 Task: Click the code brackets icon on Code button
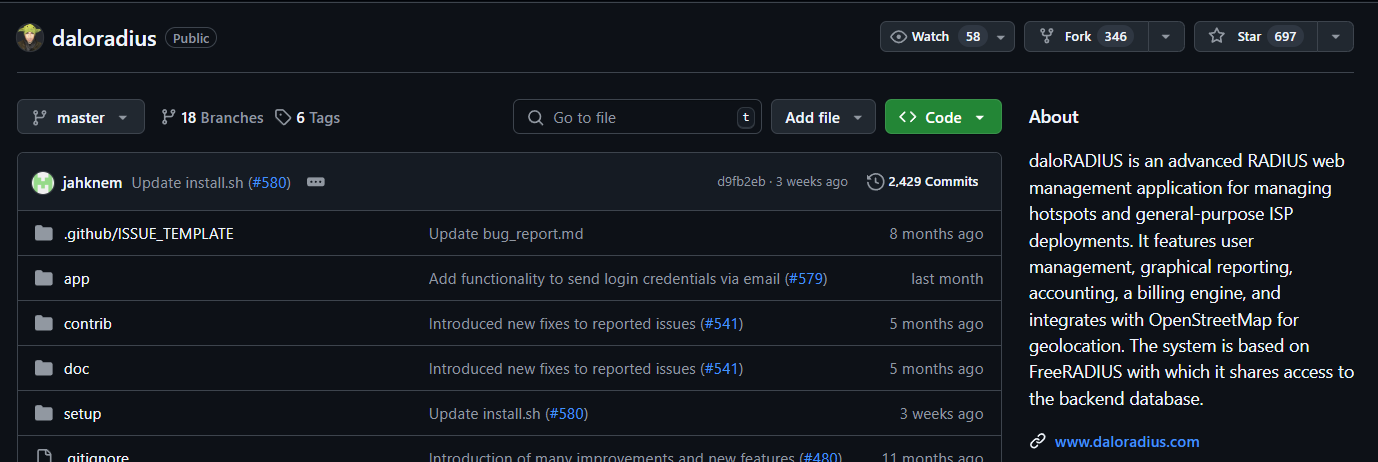point(908,117)
